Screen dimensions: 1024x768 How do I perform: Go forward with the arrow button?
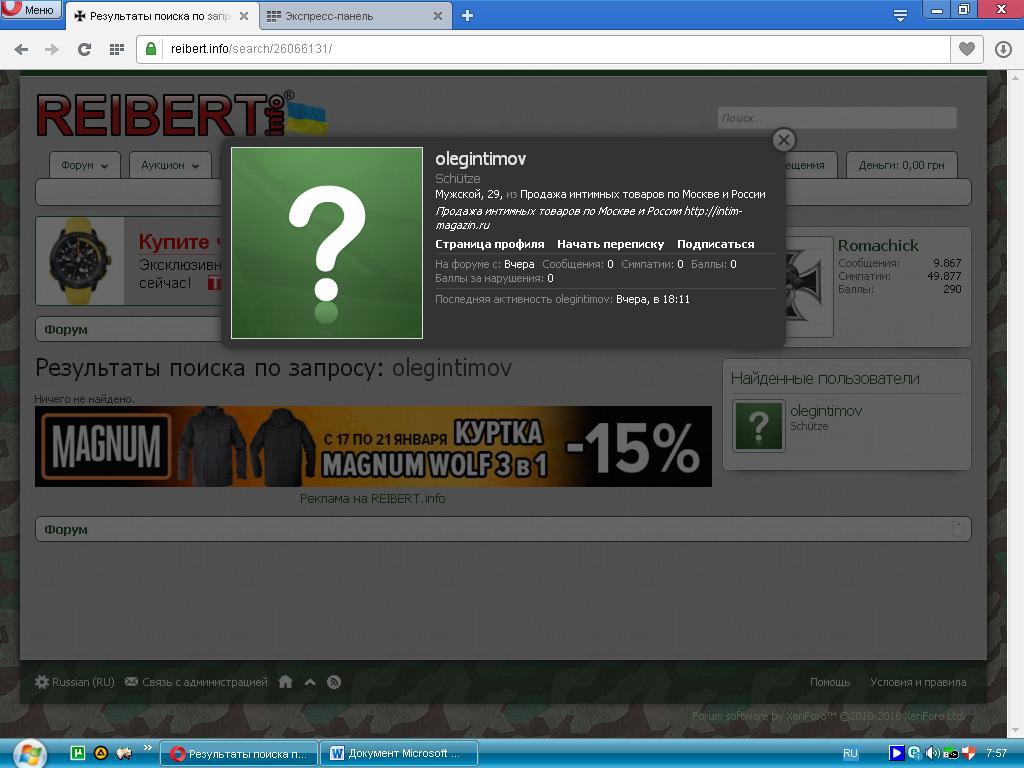pos(52,49)
